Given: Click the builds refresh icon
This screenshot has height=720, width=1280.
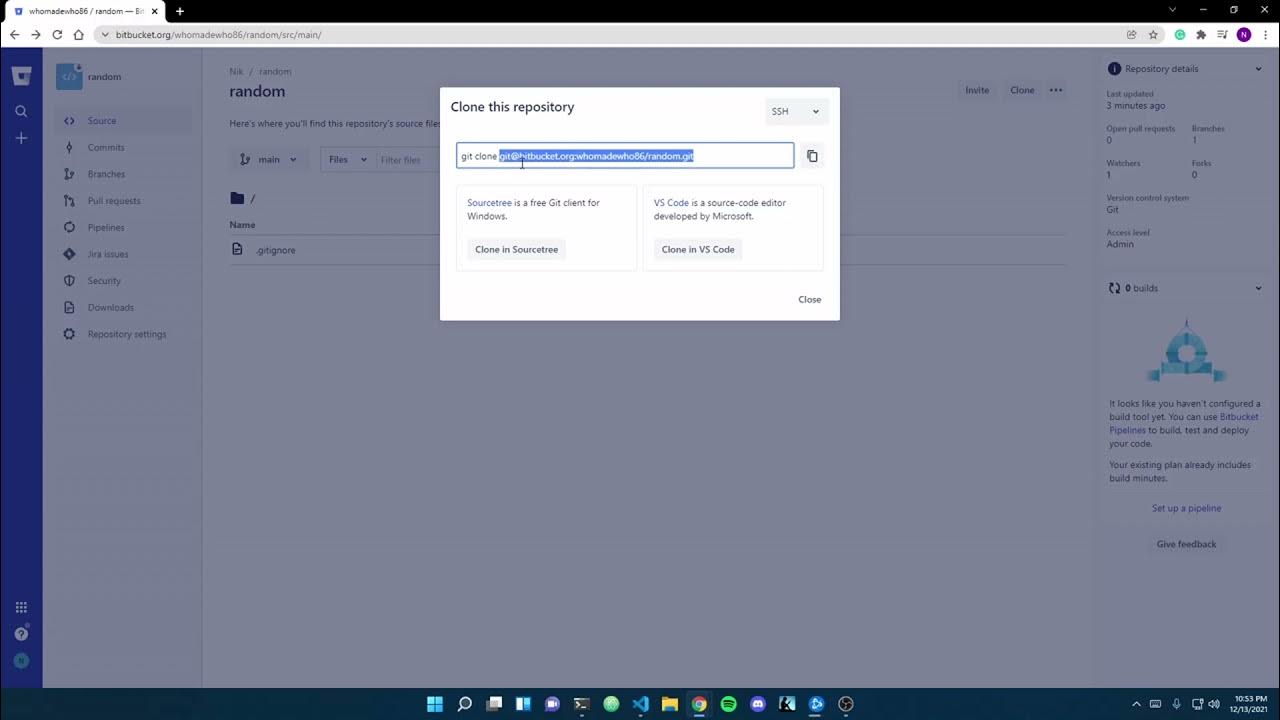Looking at the screenshot, I should pyautogui.click(x=1115, y=288).
